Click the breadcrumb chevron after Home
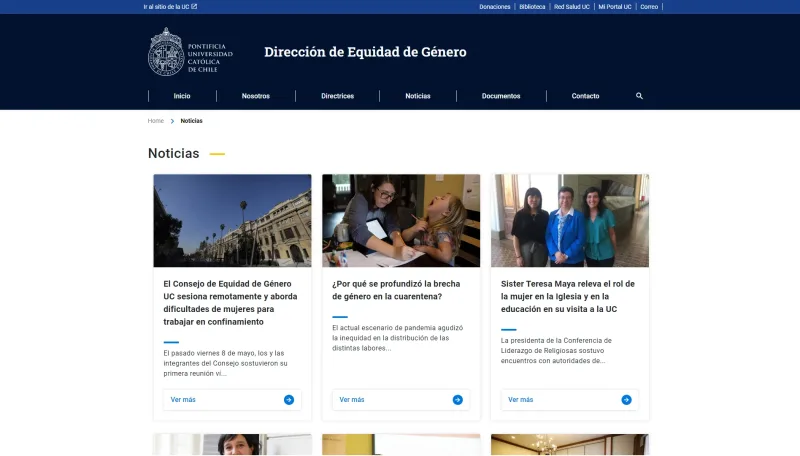The width and height of the screenshot is (800, 456). tap(172, 121)
